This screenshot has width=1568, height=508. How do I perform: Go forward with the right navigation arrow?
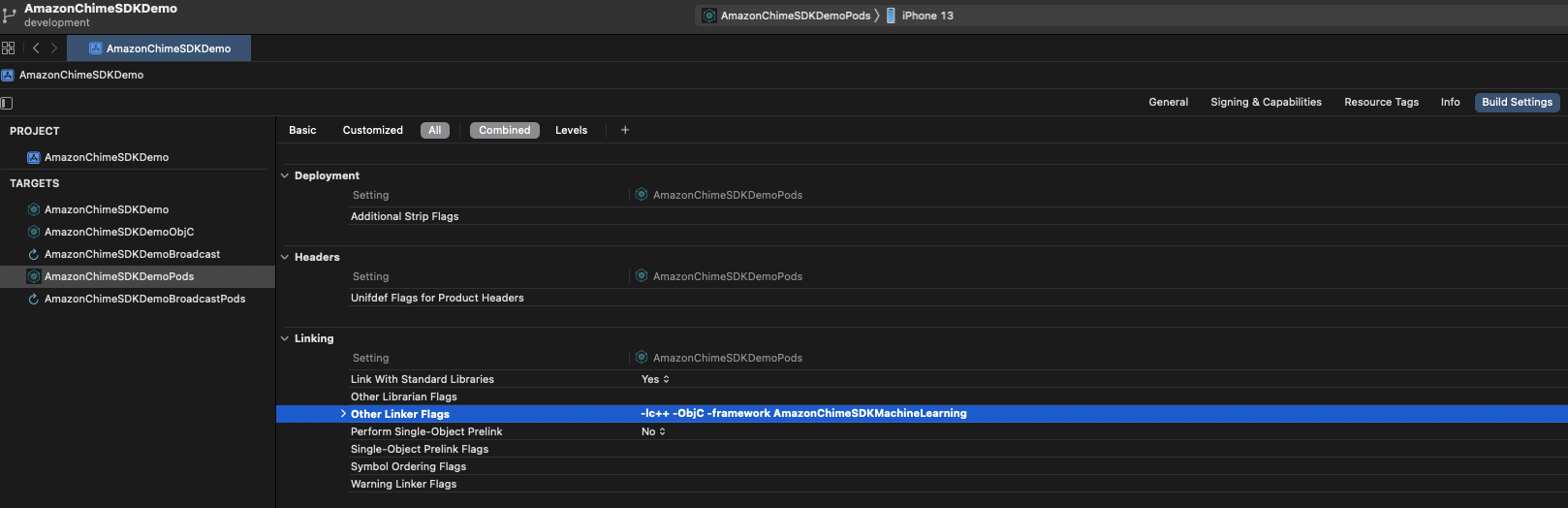54,48
